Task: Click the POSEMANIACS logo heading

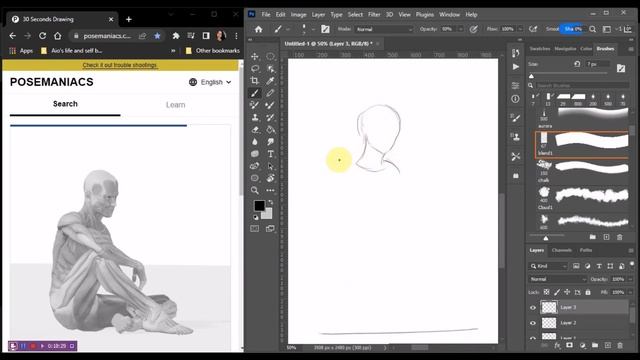Action: point(52,82)
